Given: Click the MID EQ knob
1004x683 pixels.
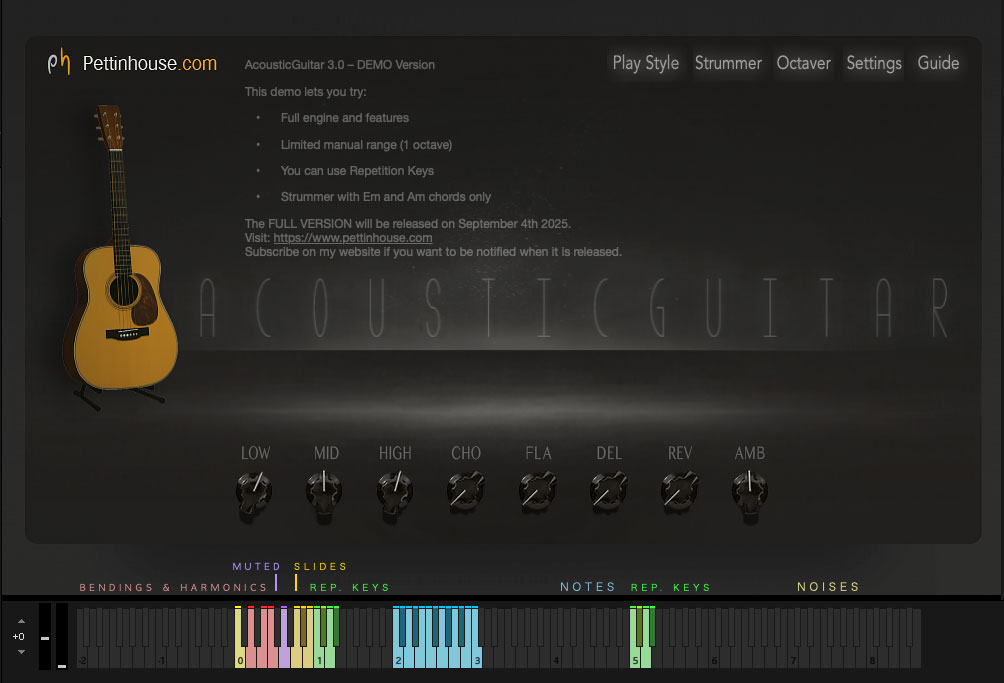Looking at the screenshot, I should pos(324,492).
